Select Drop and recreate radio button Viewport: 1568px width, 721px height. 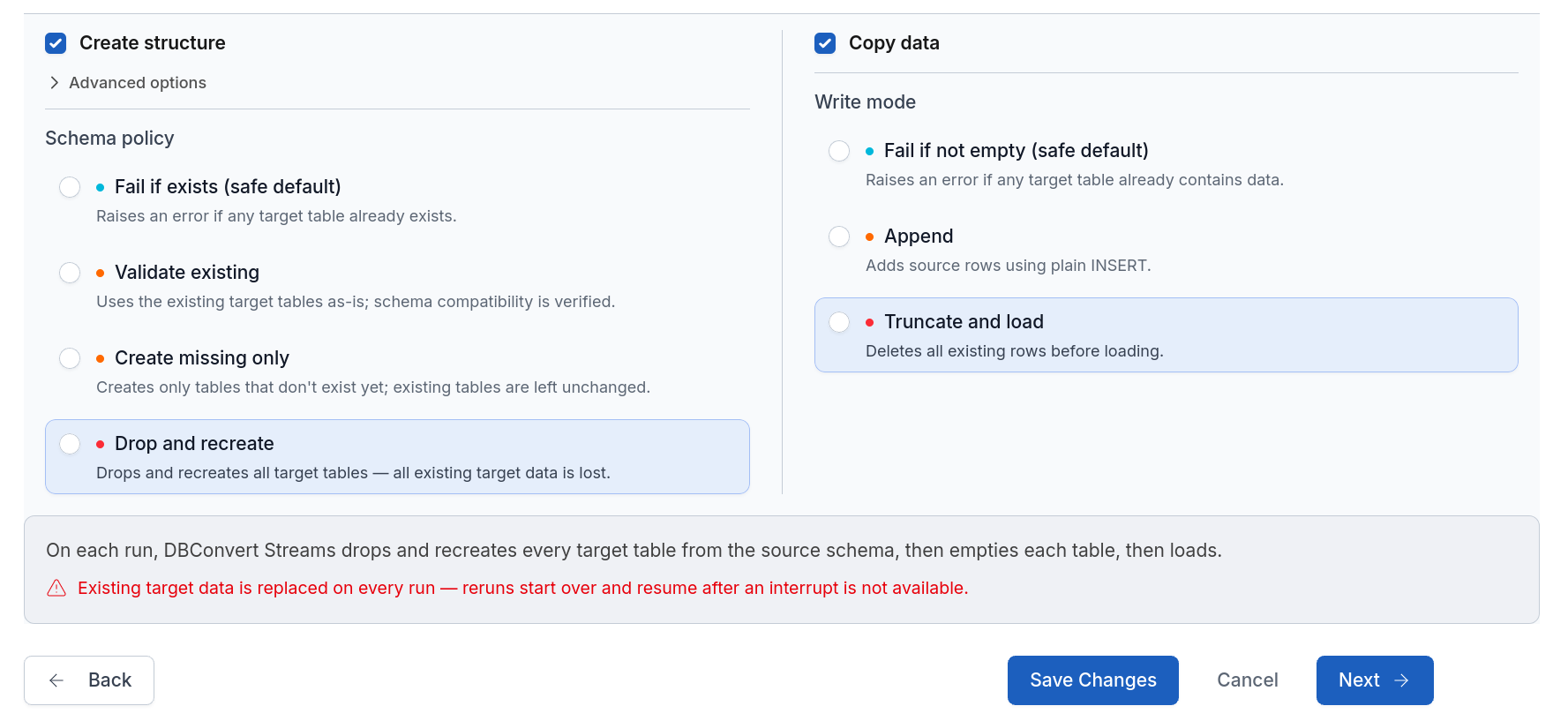coord(70,444)
